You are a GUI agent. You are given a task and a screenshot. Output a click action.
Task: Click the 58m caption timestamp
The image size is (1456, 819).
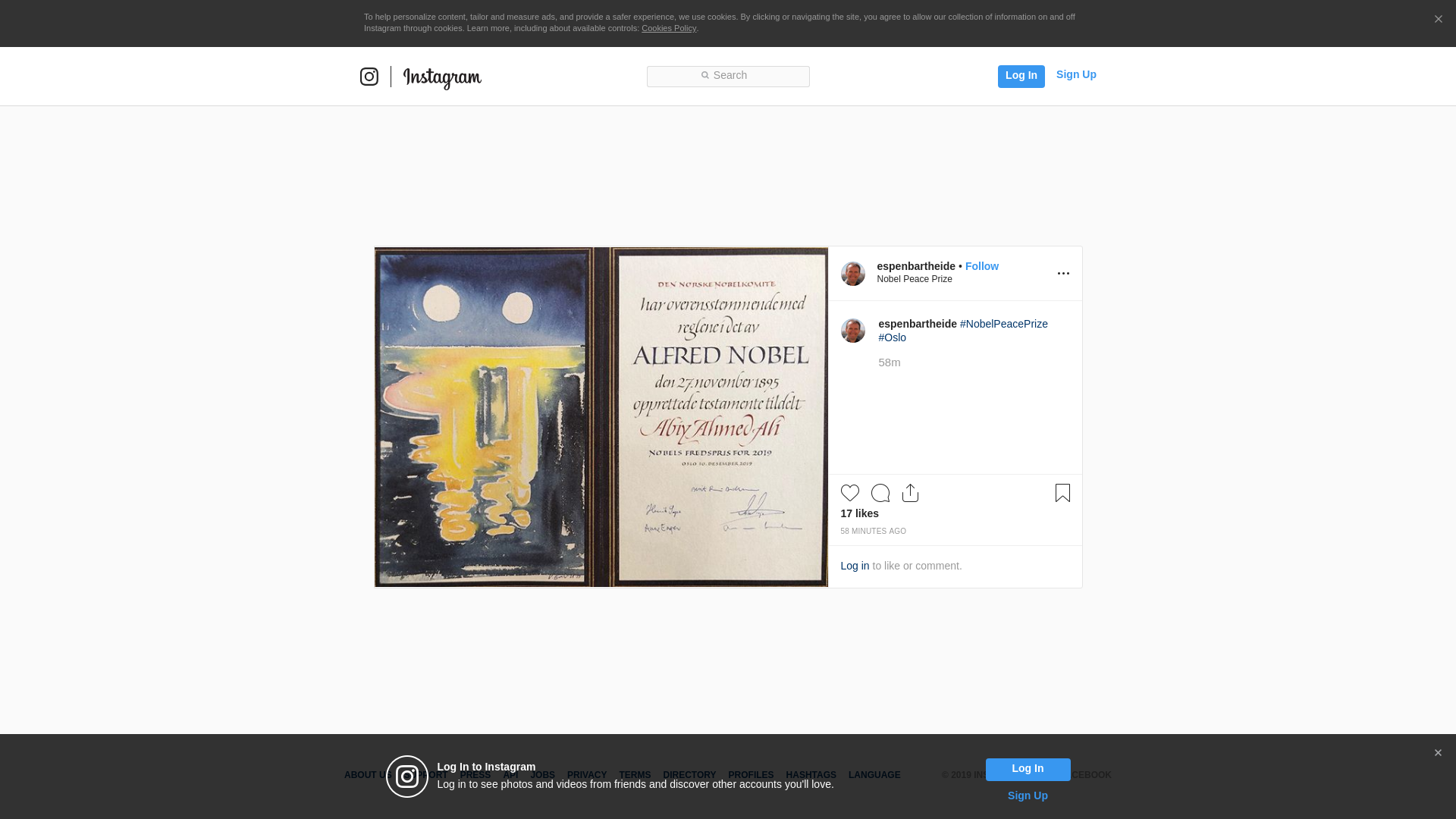pyautogui.click(x=890, y=362)
